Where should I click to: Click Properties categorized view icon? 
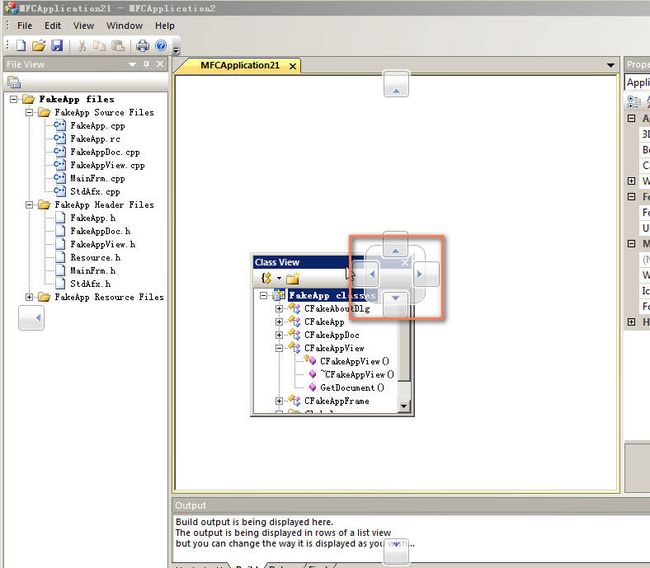633,101
